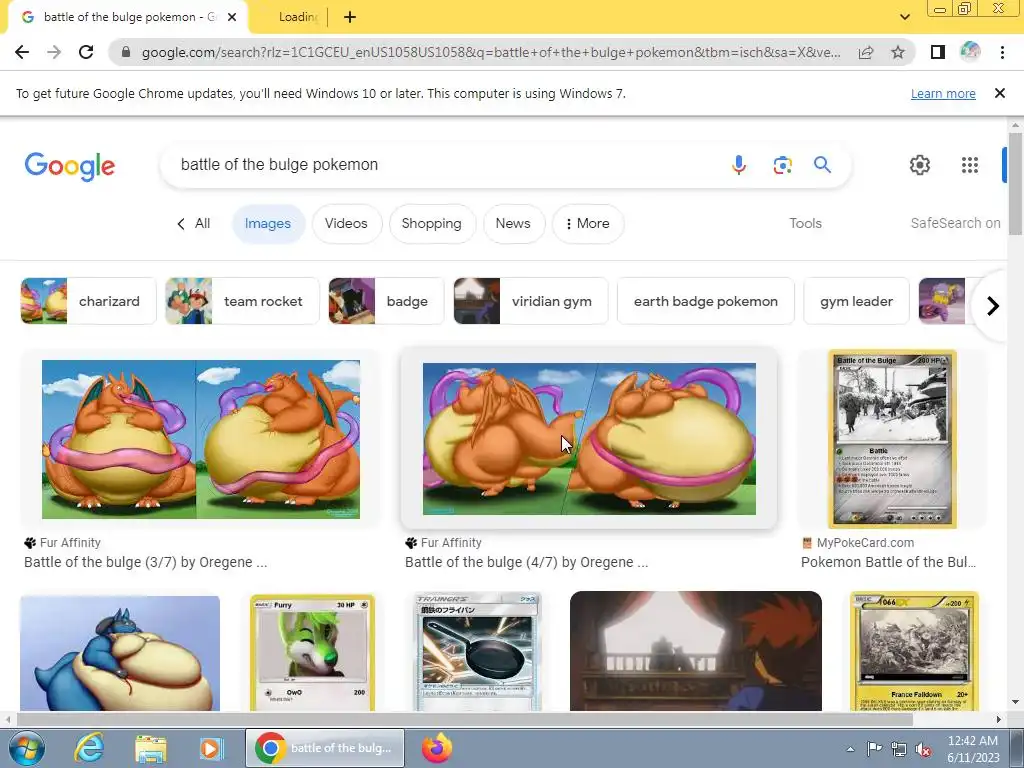Expand the More search categories menu

tap(588, 223)
